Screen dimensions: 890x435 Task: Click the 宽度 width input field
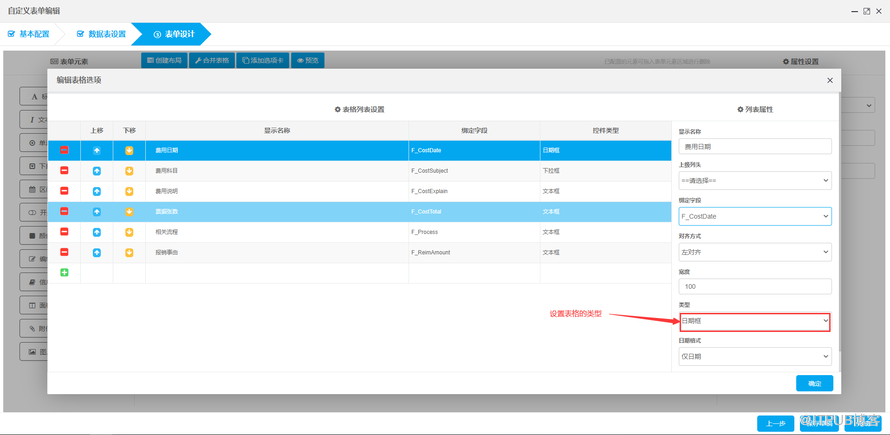point(755,287)
